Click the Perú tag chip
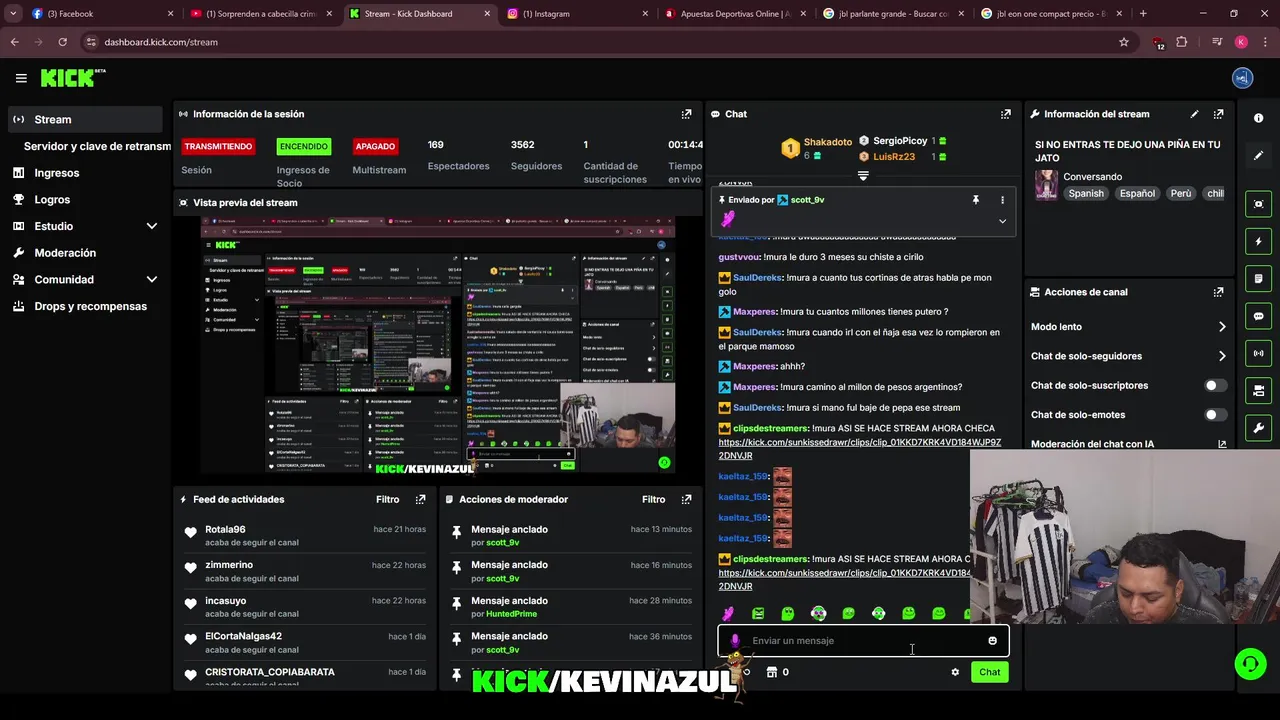 coord(1181,193)
